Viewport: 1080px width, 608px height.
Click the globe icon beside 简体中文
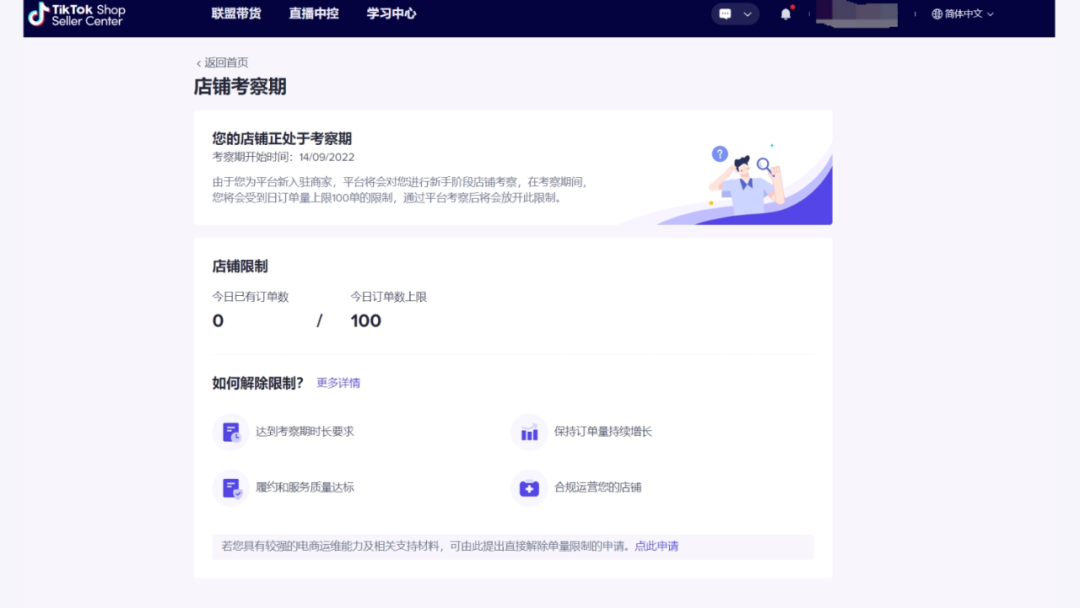pos(935,14)
